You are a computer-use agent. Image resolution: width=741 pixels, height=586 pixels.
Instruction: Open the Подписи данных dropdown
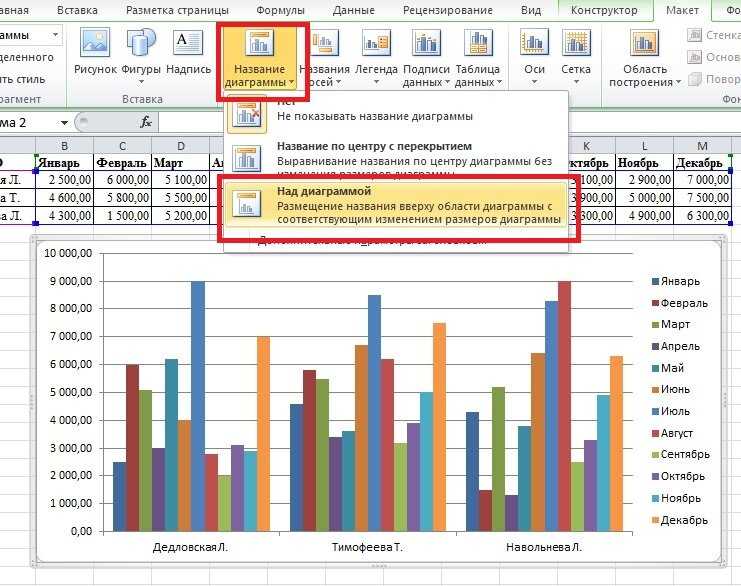click(426, 58)
